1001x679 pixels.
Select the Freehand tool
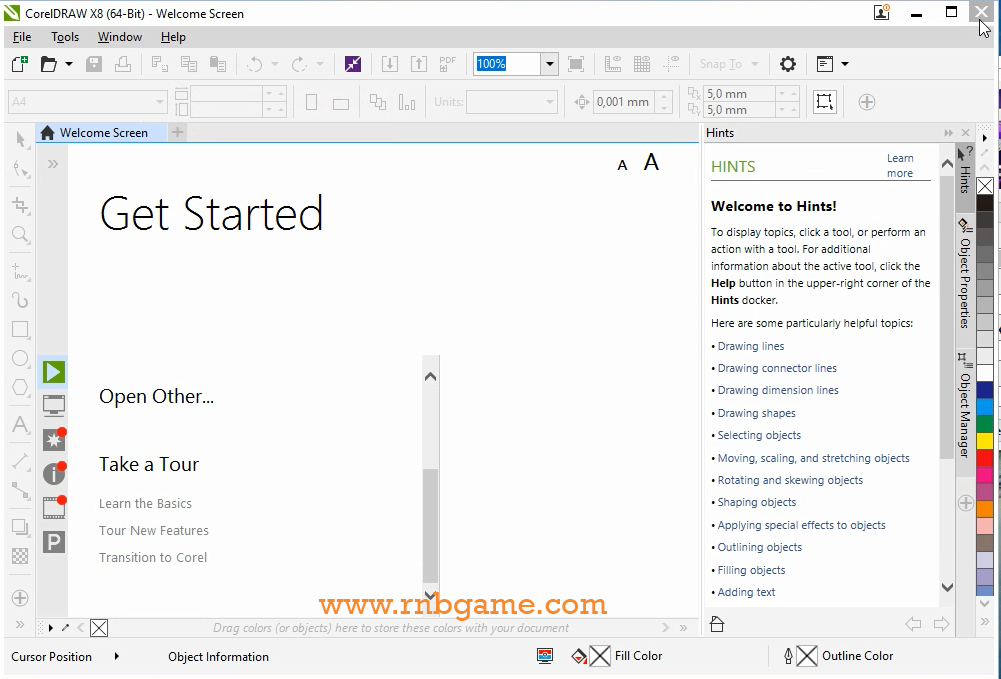click(20, 271)
